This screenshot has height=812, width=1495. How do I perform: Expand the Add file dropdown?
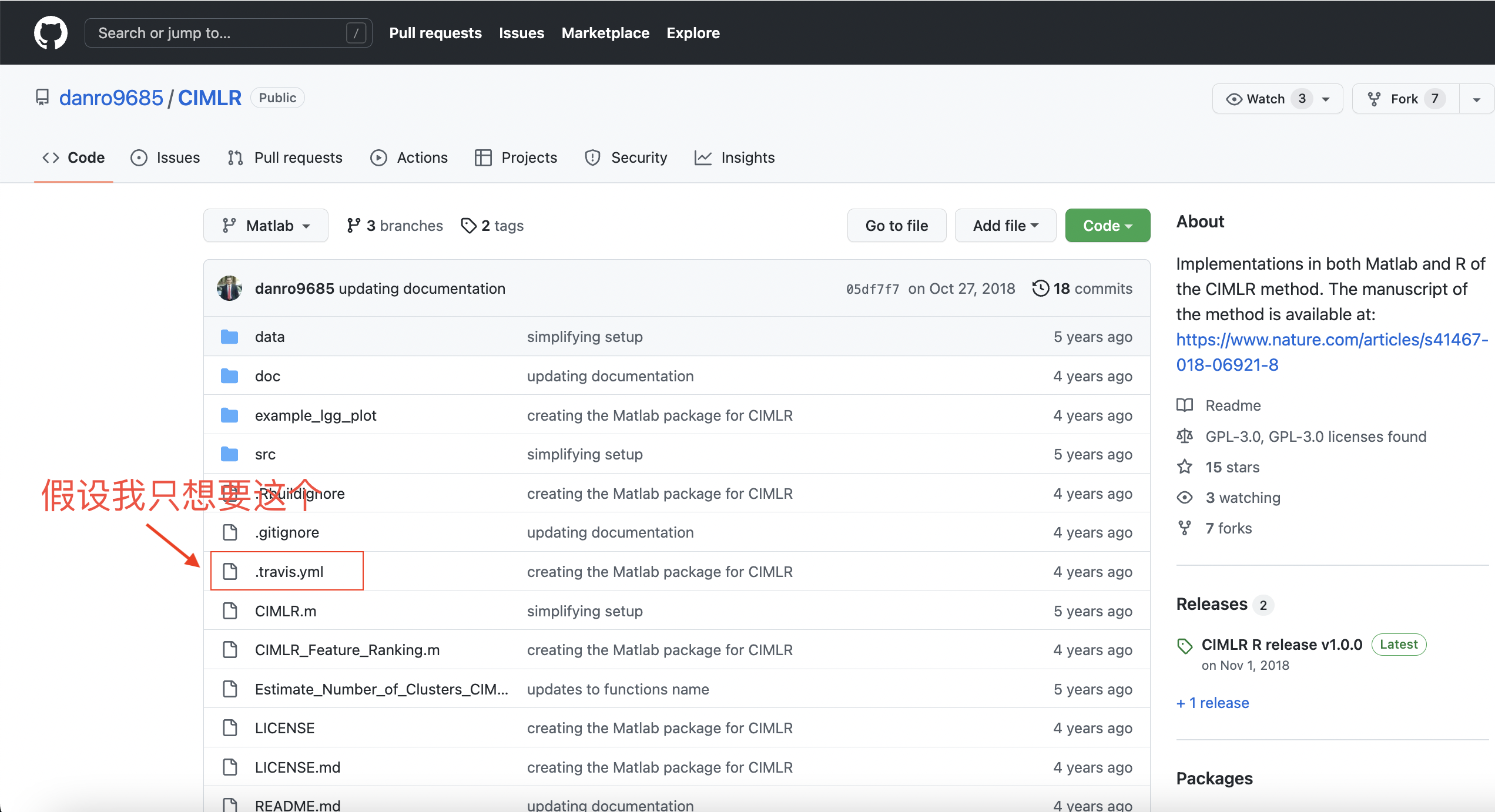tap(1005, 226)
